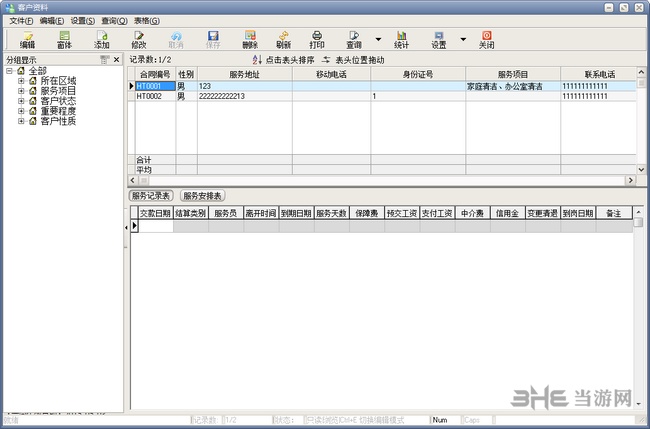
Task: Open the dropdown arrow beside 查询
Action: click(x=378, y=40)
